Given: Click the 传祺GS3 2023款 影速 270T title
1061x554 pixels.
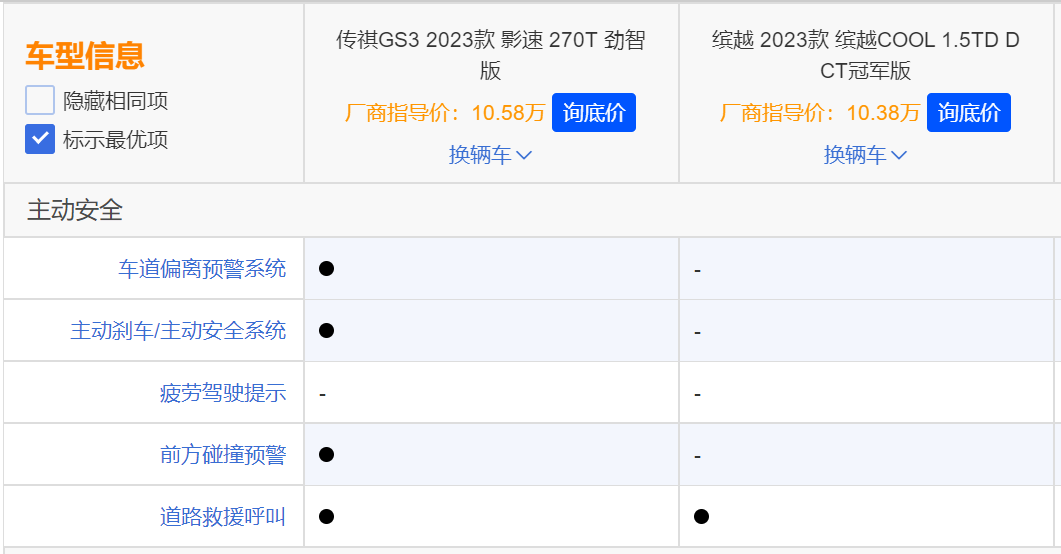Looking at the screenshot, I should (491, 55).
